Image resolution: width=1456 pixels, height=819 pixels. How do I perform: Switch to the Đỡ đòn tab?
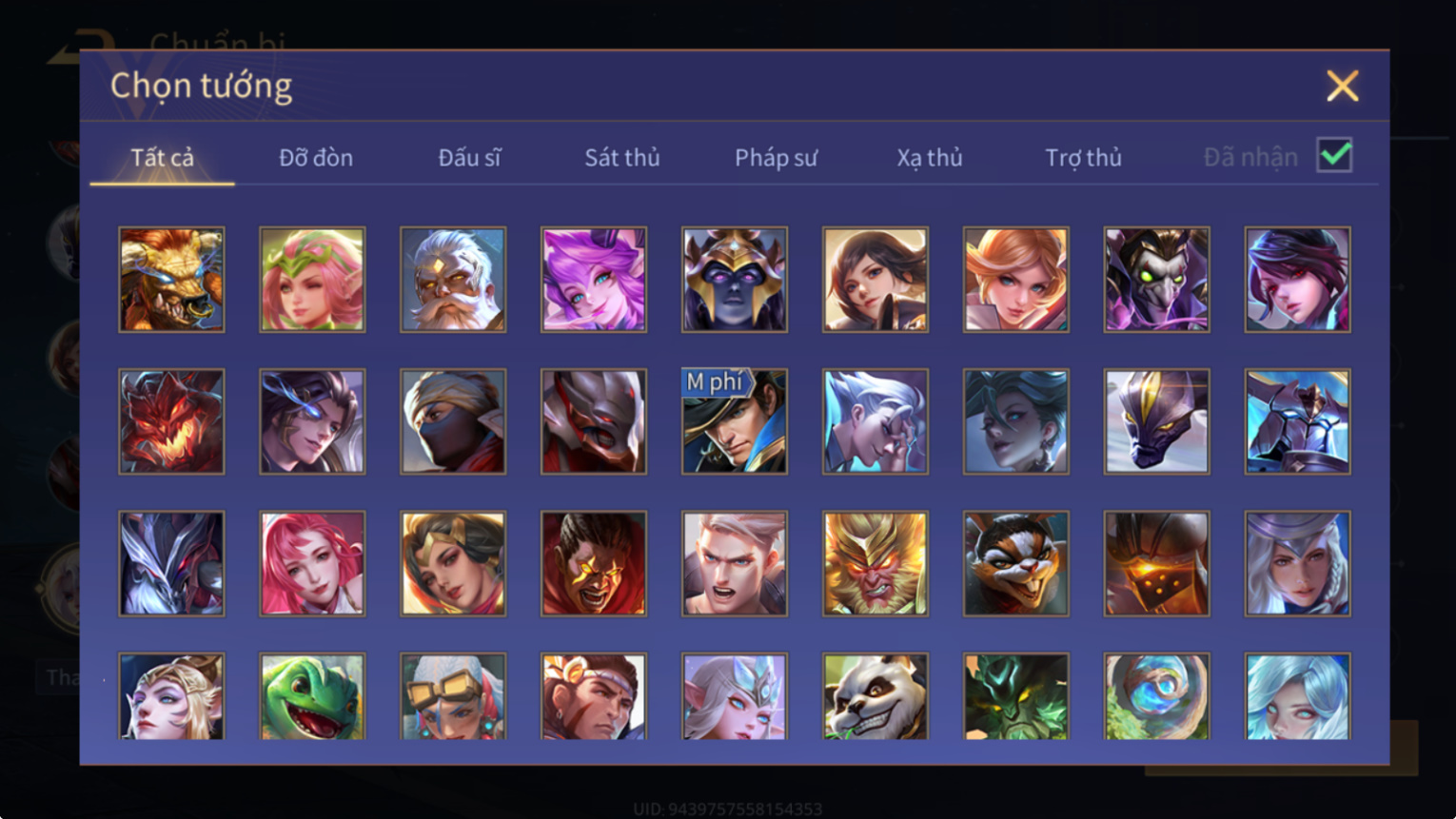click(x=316, y=157)
